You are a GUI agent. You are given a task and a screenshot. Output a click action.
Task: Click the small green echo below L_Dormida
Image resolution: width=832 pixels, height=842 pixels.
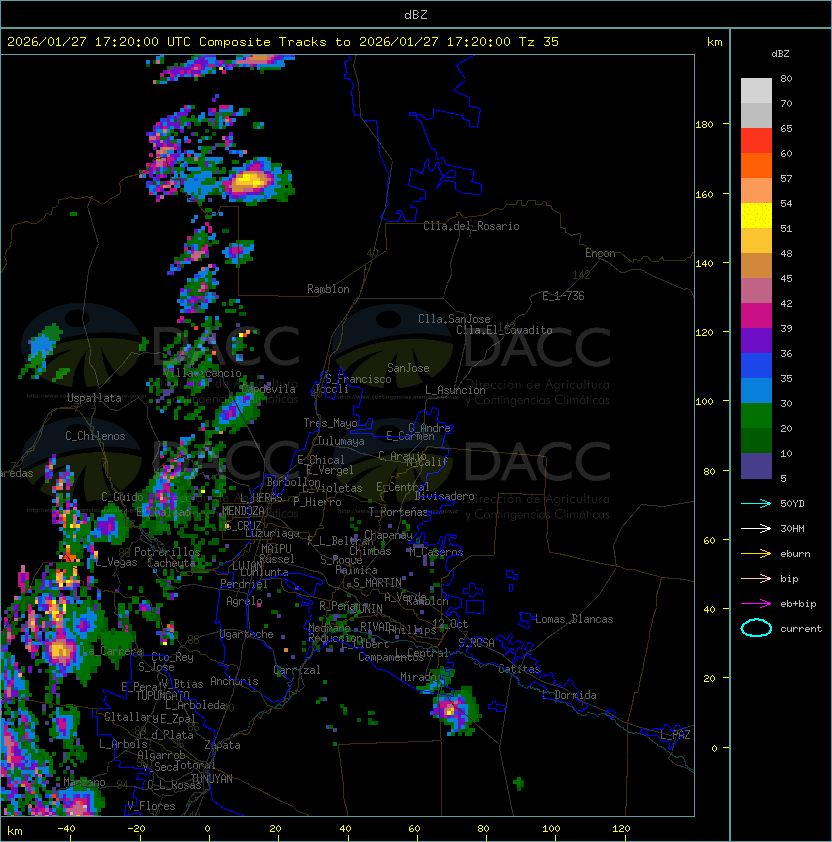coord(518,783)
